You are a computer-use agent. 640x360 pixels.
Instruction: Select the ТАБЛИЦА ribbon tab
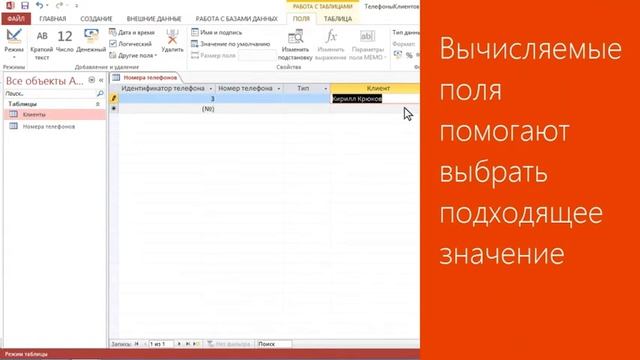[x=338, y=19]
